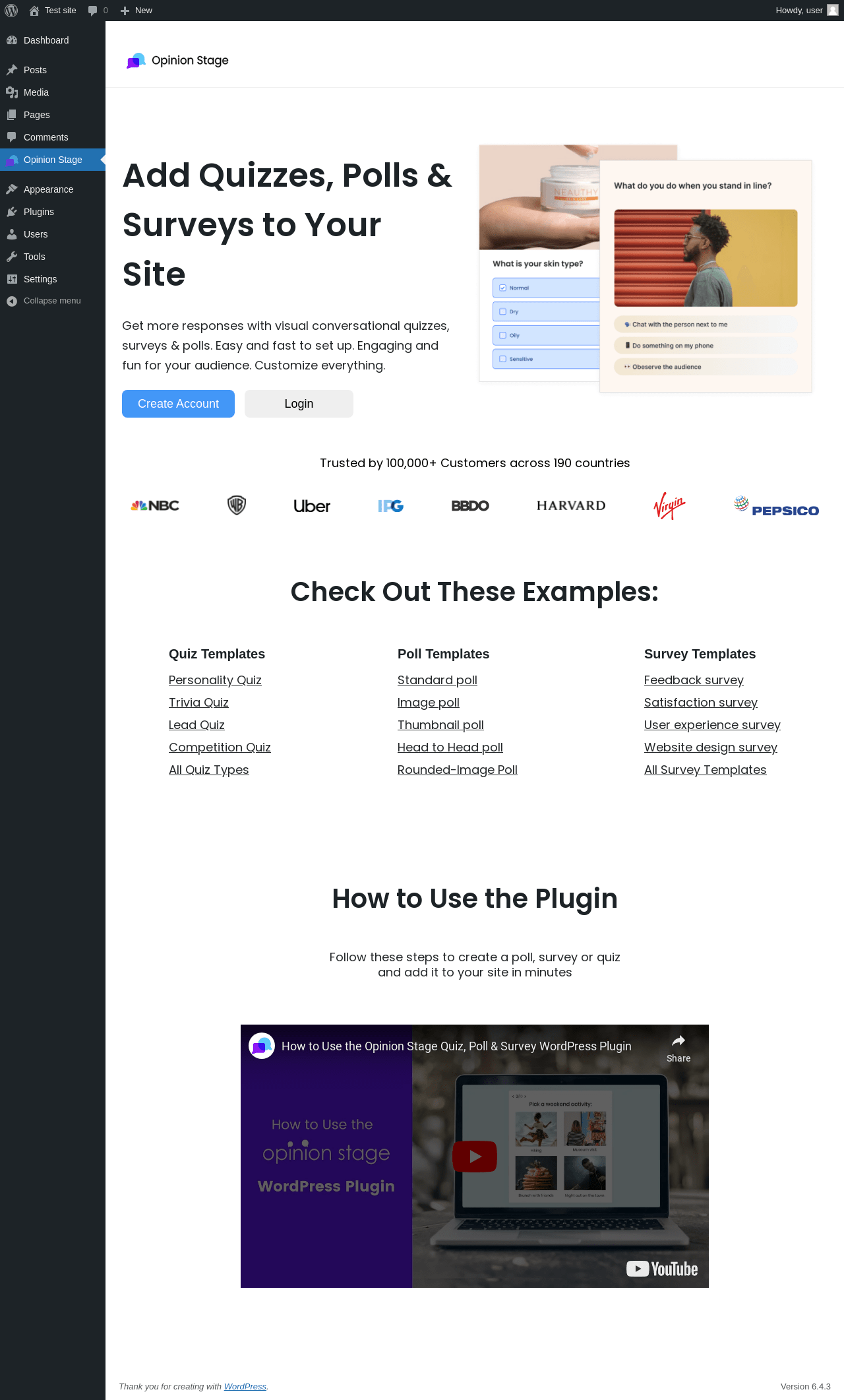
Task: Open the Website design survey link
Action: 711,748
